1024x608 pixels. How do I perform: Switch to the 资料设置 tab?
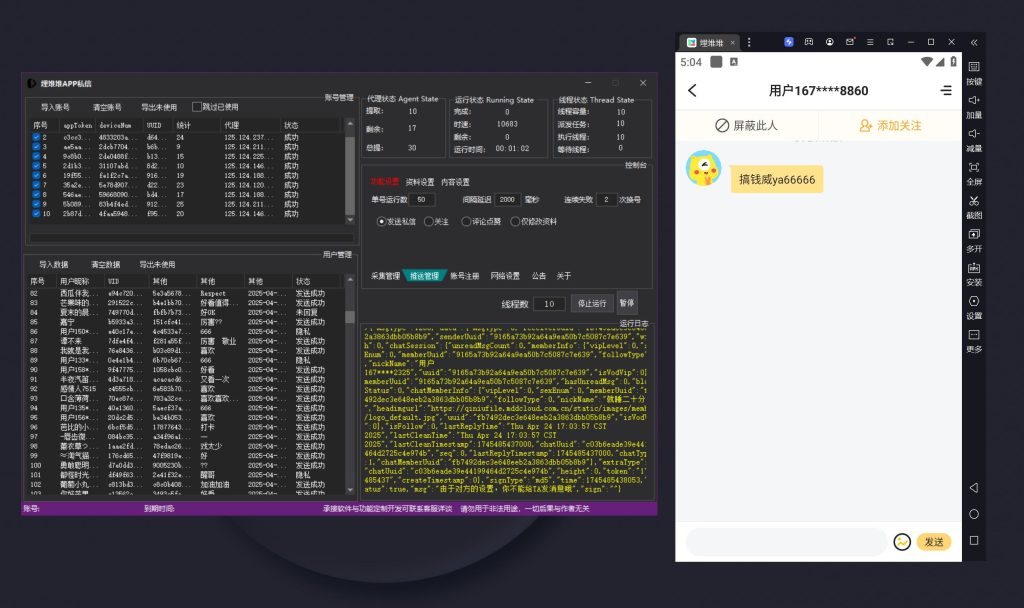420,182
